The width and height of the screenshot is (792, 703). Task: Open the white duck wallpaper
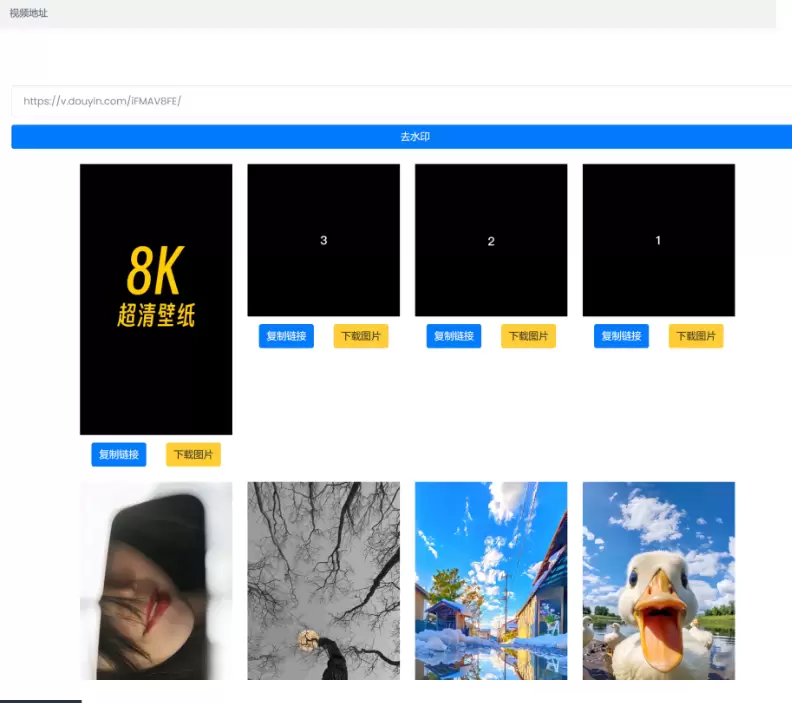659,581
